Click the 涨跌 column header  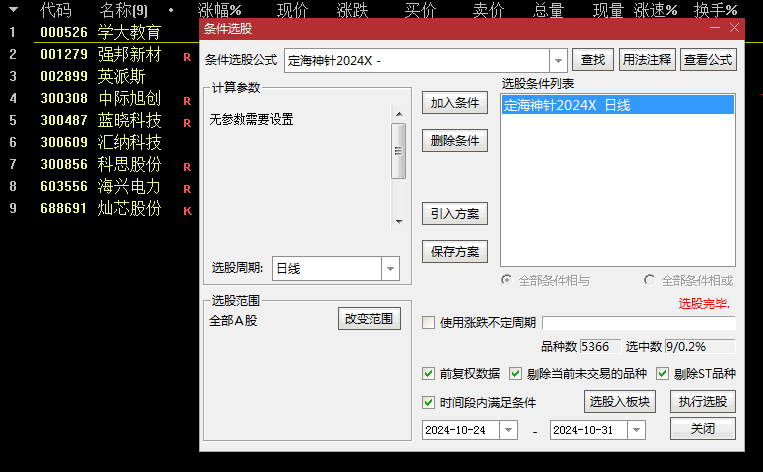click(352, 10)
